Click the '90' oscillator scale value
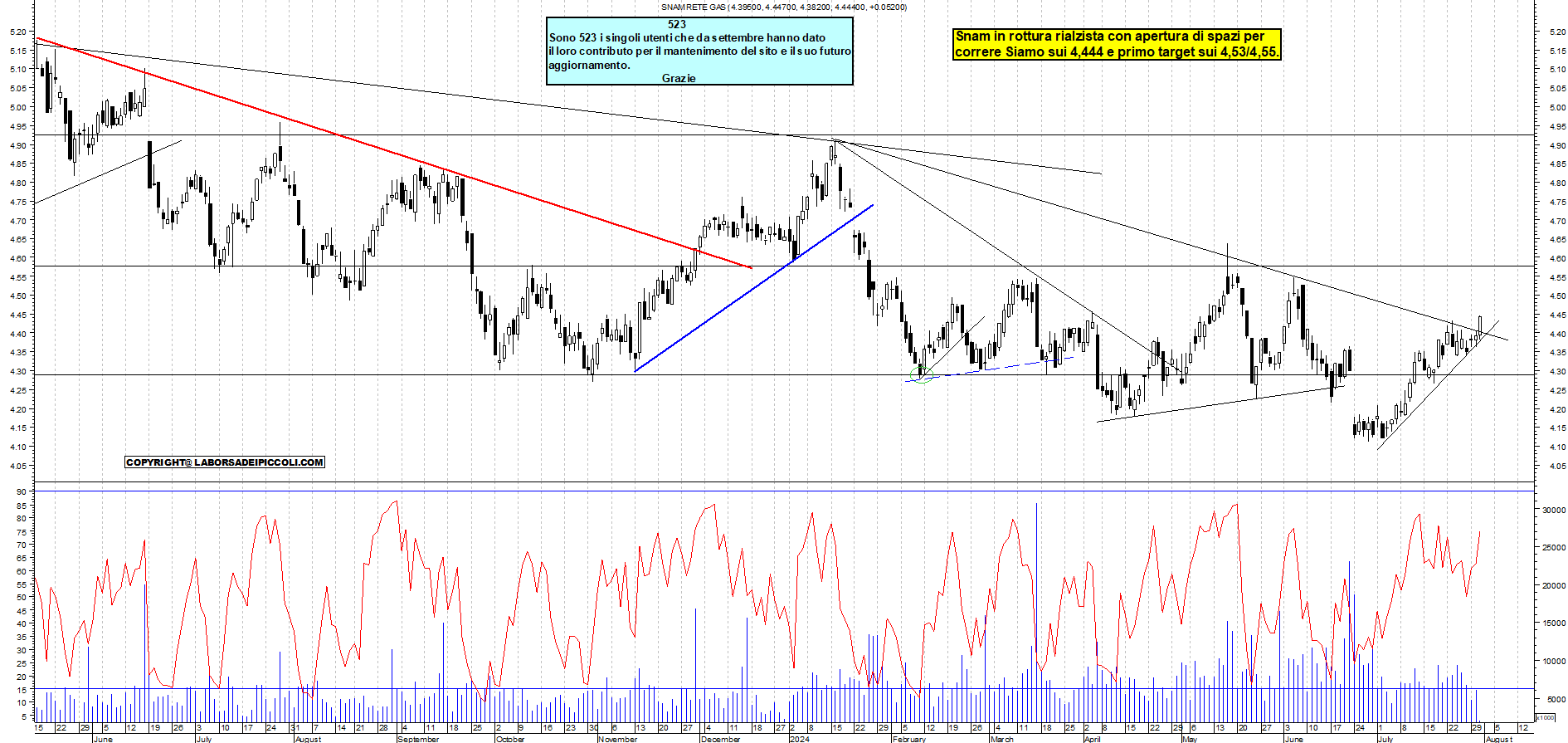1568x743 pixels. [21, 492]
